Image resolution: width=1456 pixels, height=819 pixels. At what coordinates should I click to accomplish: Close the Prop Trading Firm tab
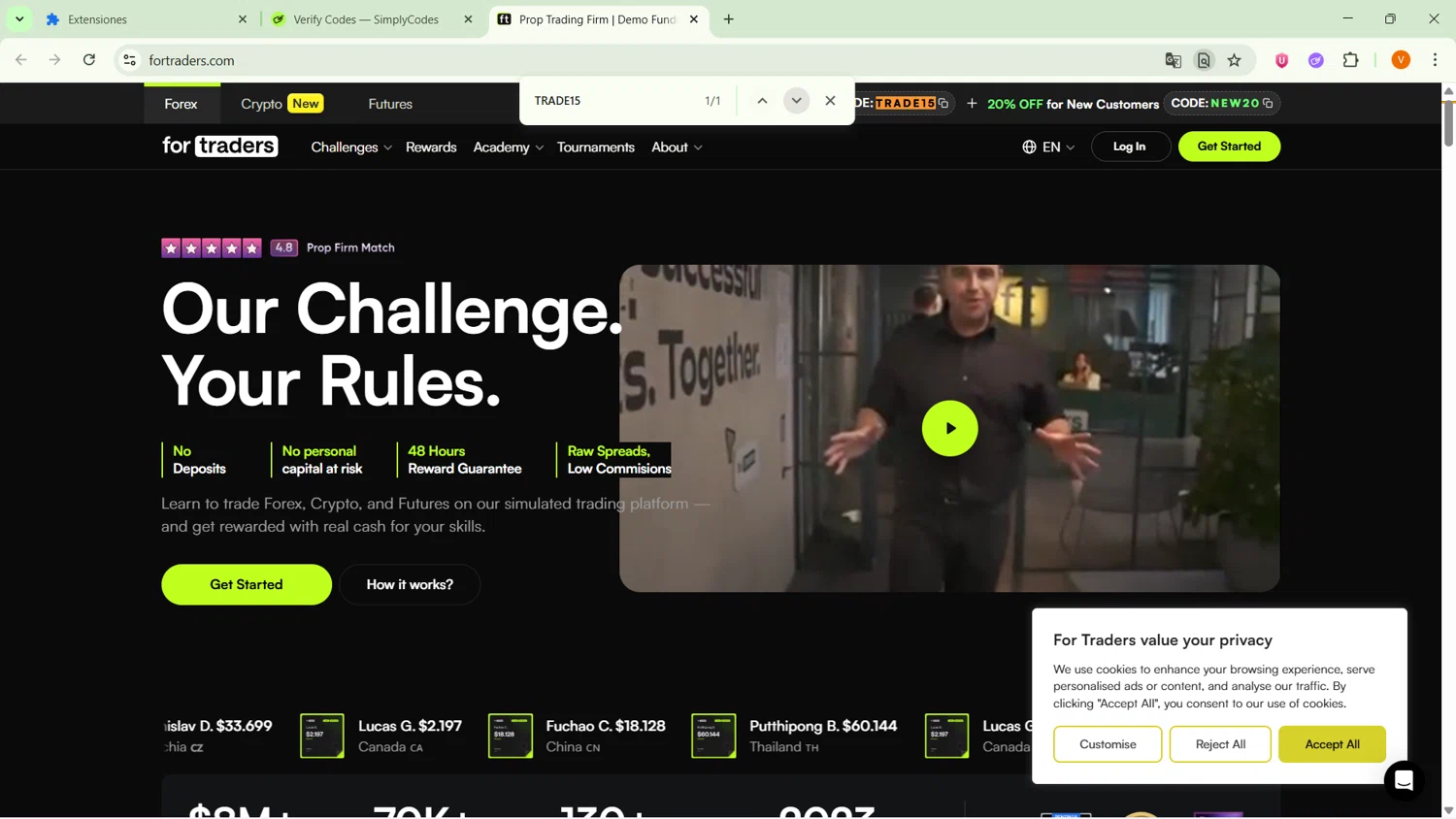tap(694, 19)
